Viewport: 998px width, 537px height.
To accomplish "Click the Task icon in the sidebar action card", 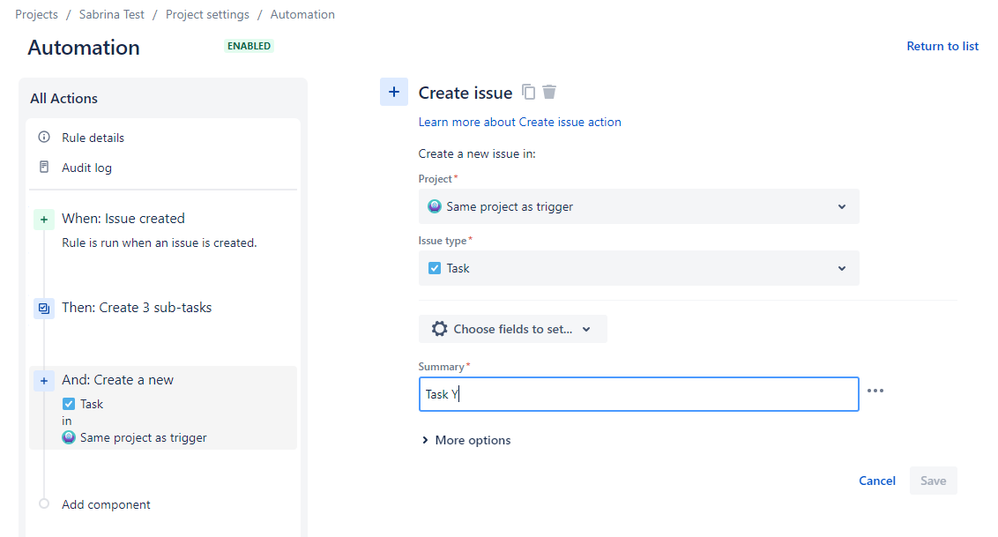I will [x=69, y=403].
